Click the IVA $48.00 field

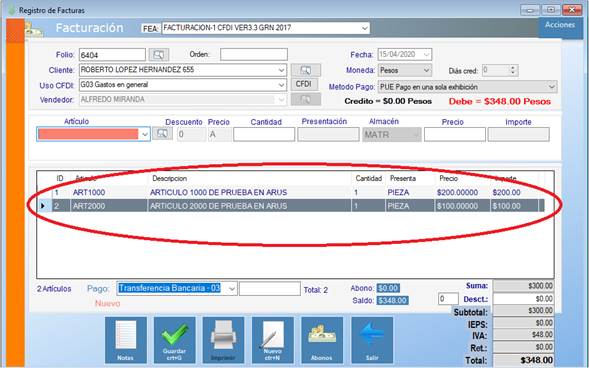click(x=523, y=335)
